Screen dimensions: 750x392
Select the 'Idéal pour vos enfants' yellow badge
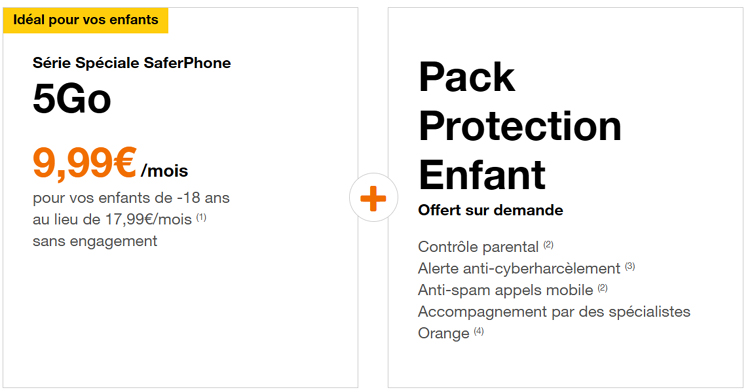pyautogui.click(x=86, y=20)
